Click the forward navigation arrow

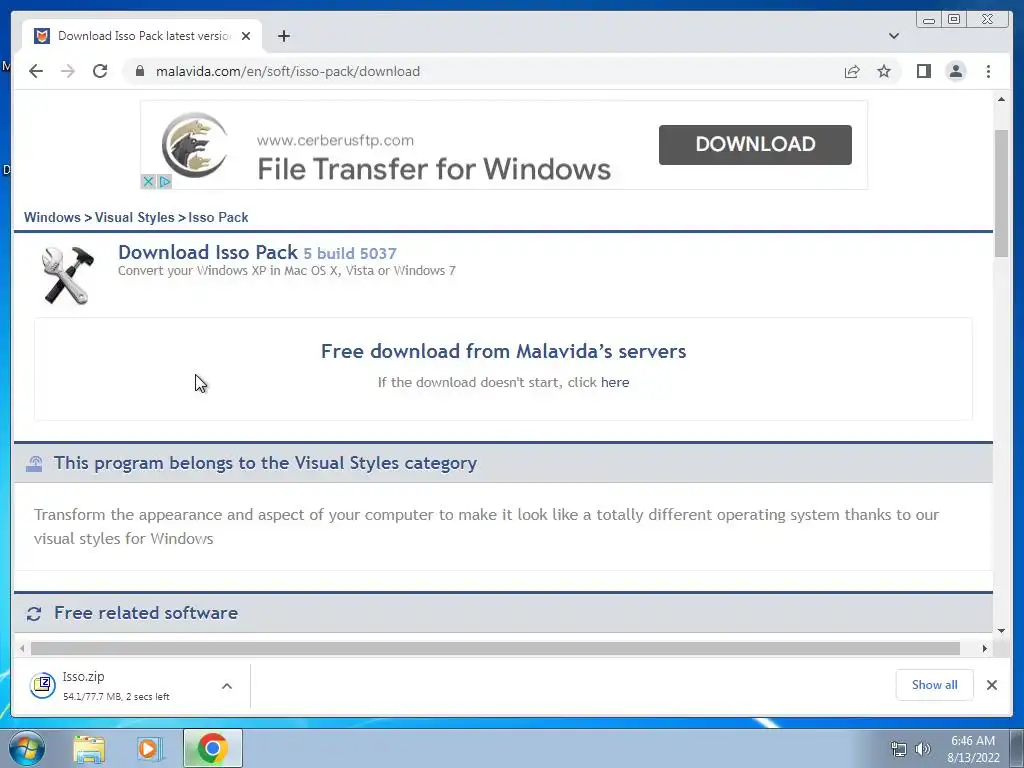[x=68, y=71]
